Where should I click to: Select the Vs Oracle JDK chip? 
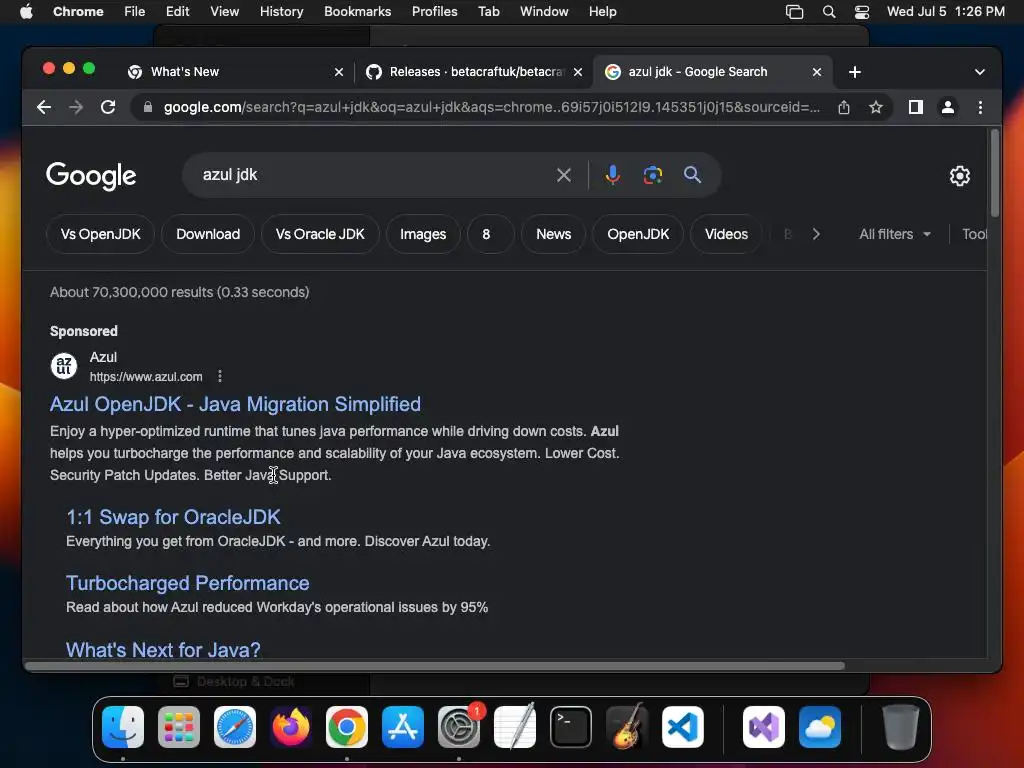click(x=320, y=234)
